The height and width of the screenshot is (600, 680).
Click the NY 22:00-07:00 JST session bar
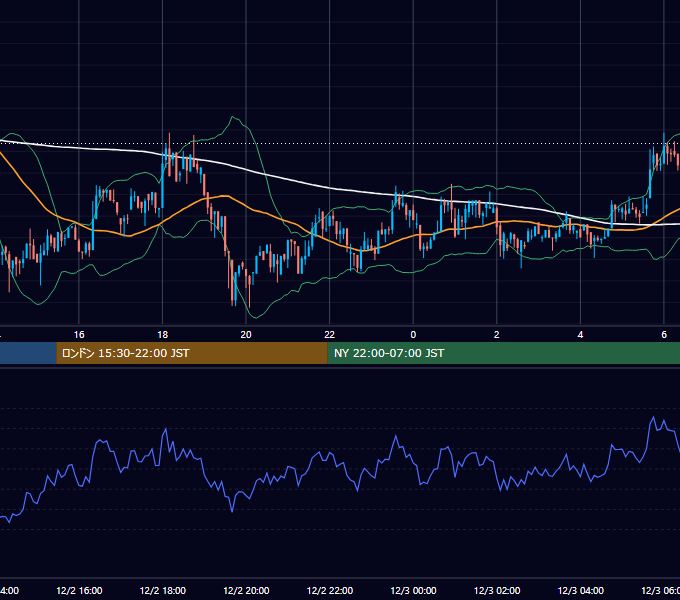click(x=503, y=353)
